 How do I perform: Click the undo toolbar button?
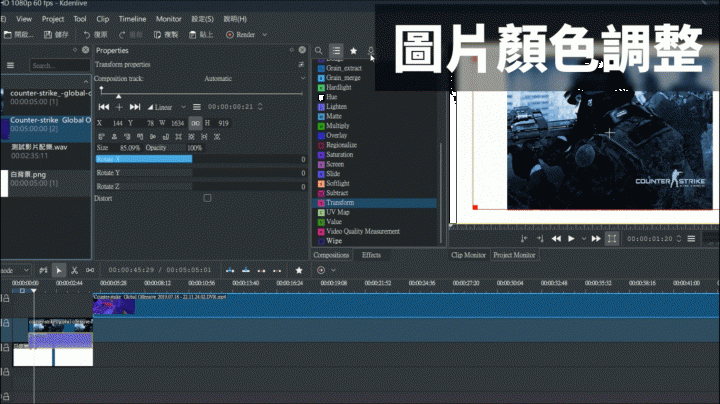[96, 34]
